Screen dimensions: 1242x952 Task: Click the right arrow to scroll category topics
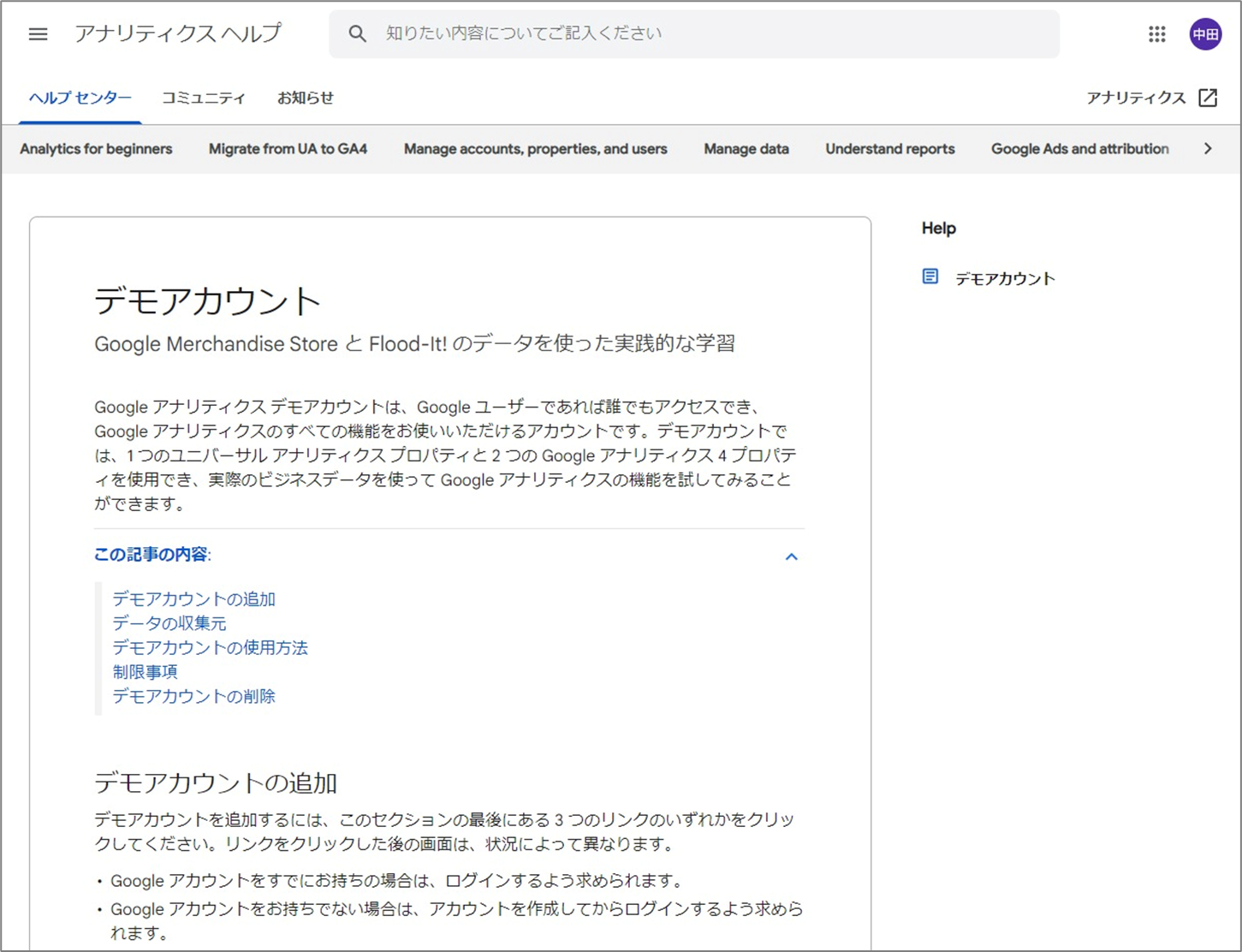pos(1209,148)
